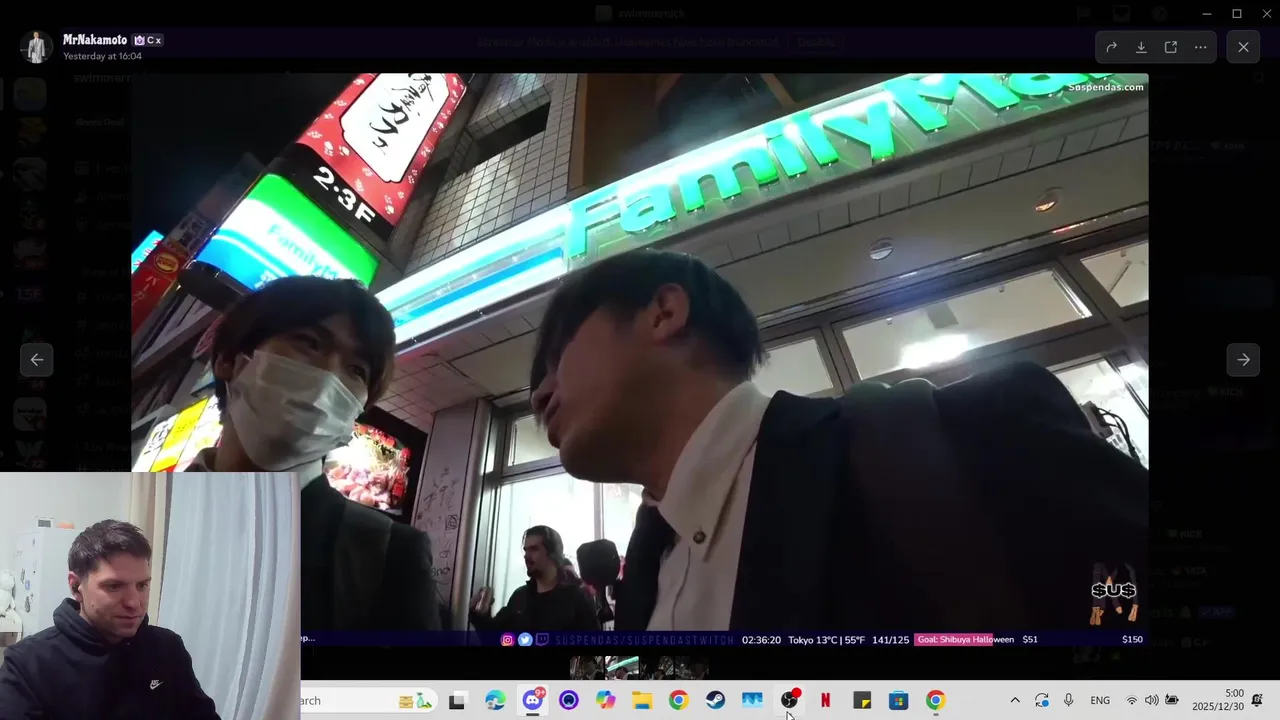Click the microphone tray icon
The width and height of the screenshot is (1280, 720).
click(x=1069, y=701)
